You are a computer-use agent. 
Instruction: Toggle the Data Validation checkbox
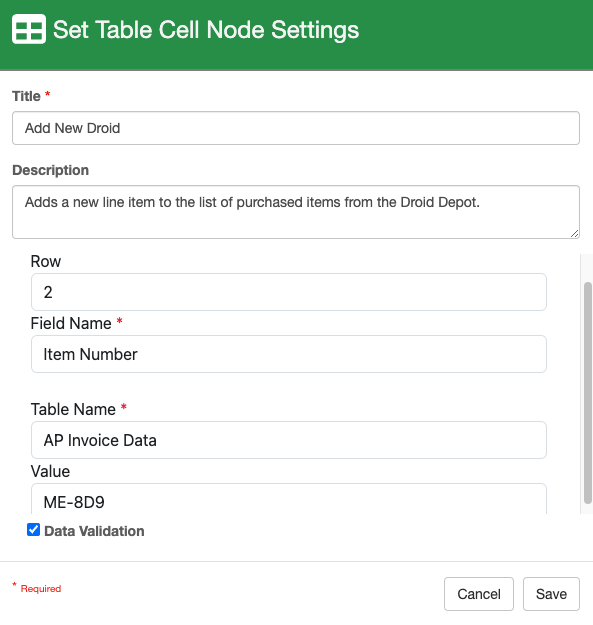pyautogui.click(x=33, y=530)
